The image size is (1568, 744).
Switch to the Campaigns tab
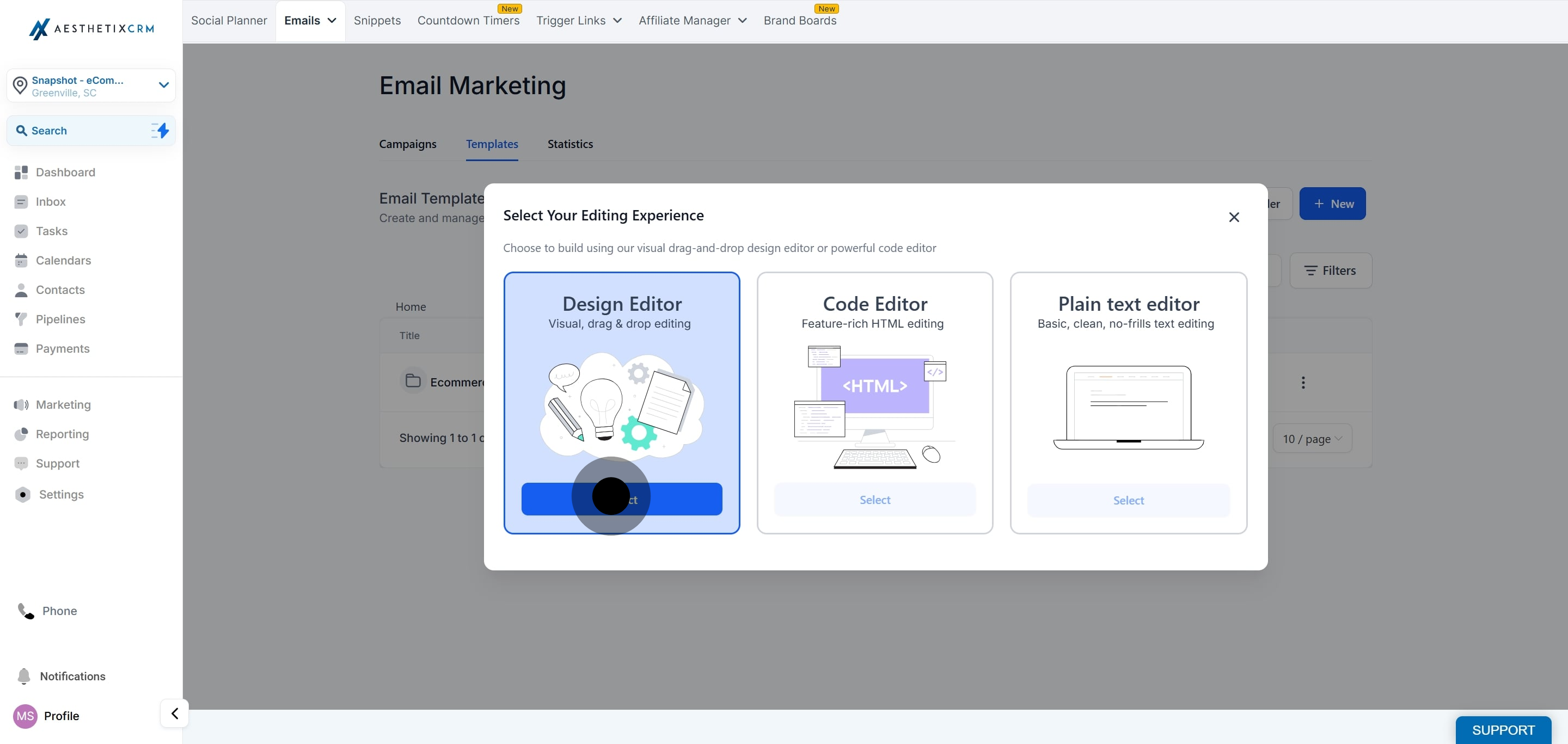tap(407, 144)
